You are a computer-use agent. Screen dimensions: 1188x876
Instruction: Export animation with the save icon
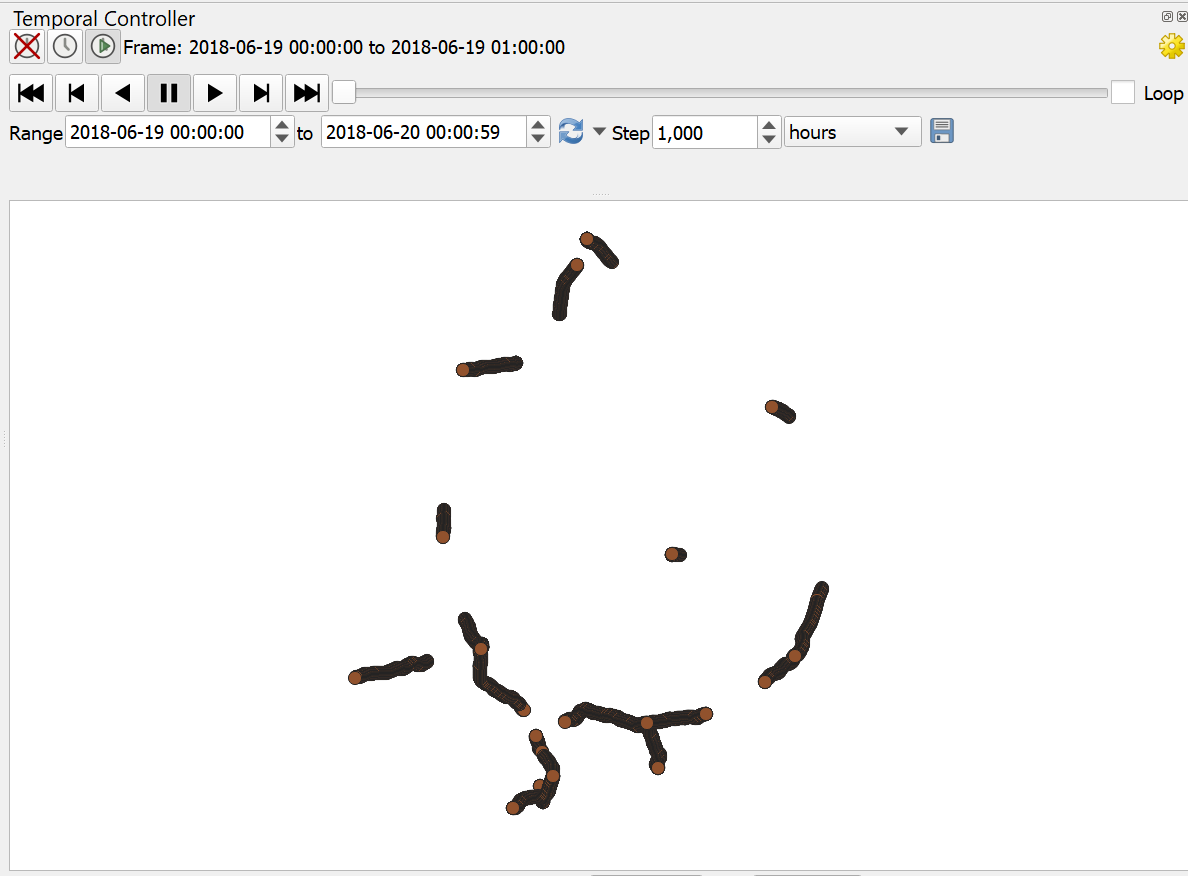coord(942,131)
